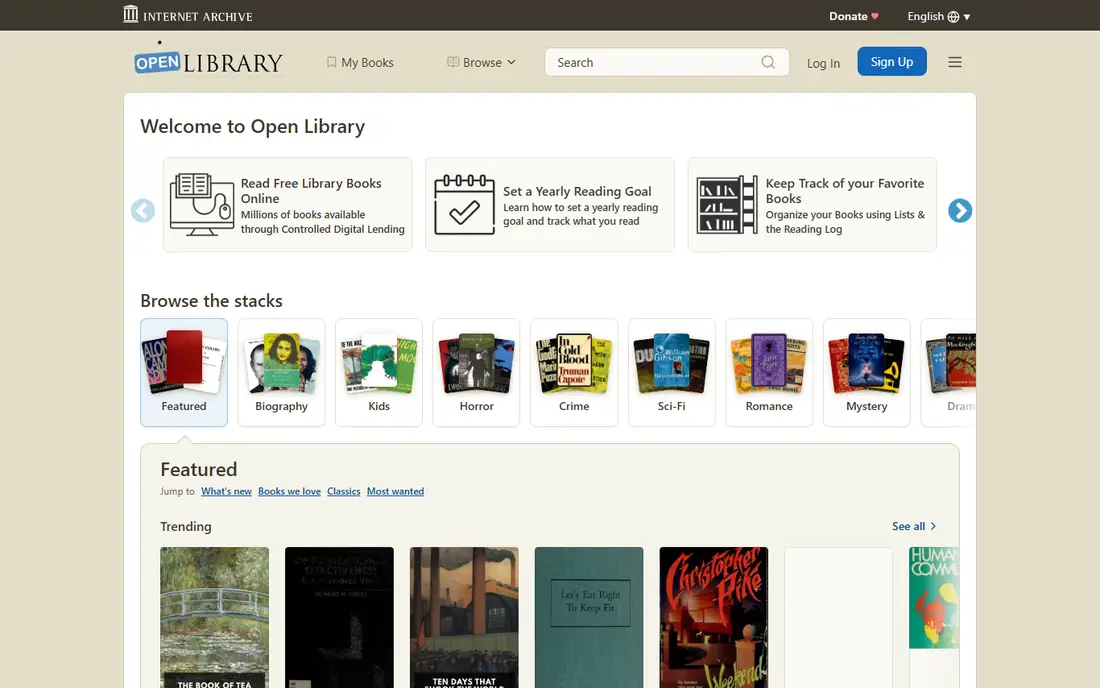Image resolution: width=1100 pixels, height=688 pixels.
Task: Open the hamburger menu icon
Action: tap(955, 62)
